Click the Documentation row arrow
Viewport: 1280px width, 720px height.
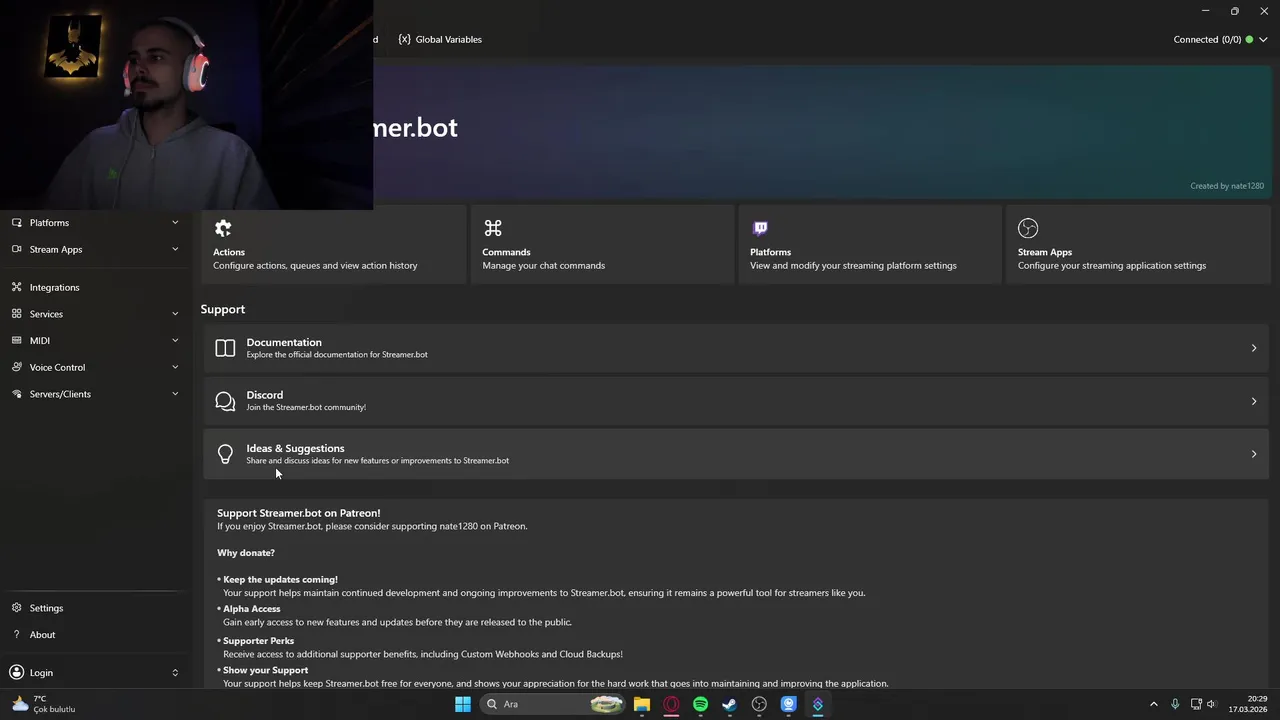click(x=1254, y=348)
